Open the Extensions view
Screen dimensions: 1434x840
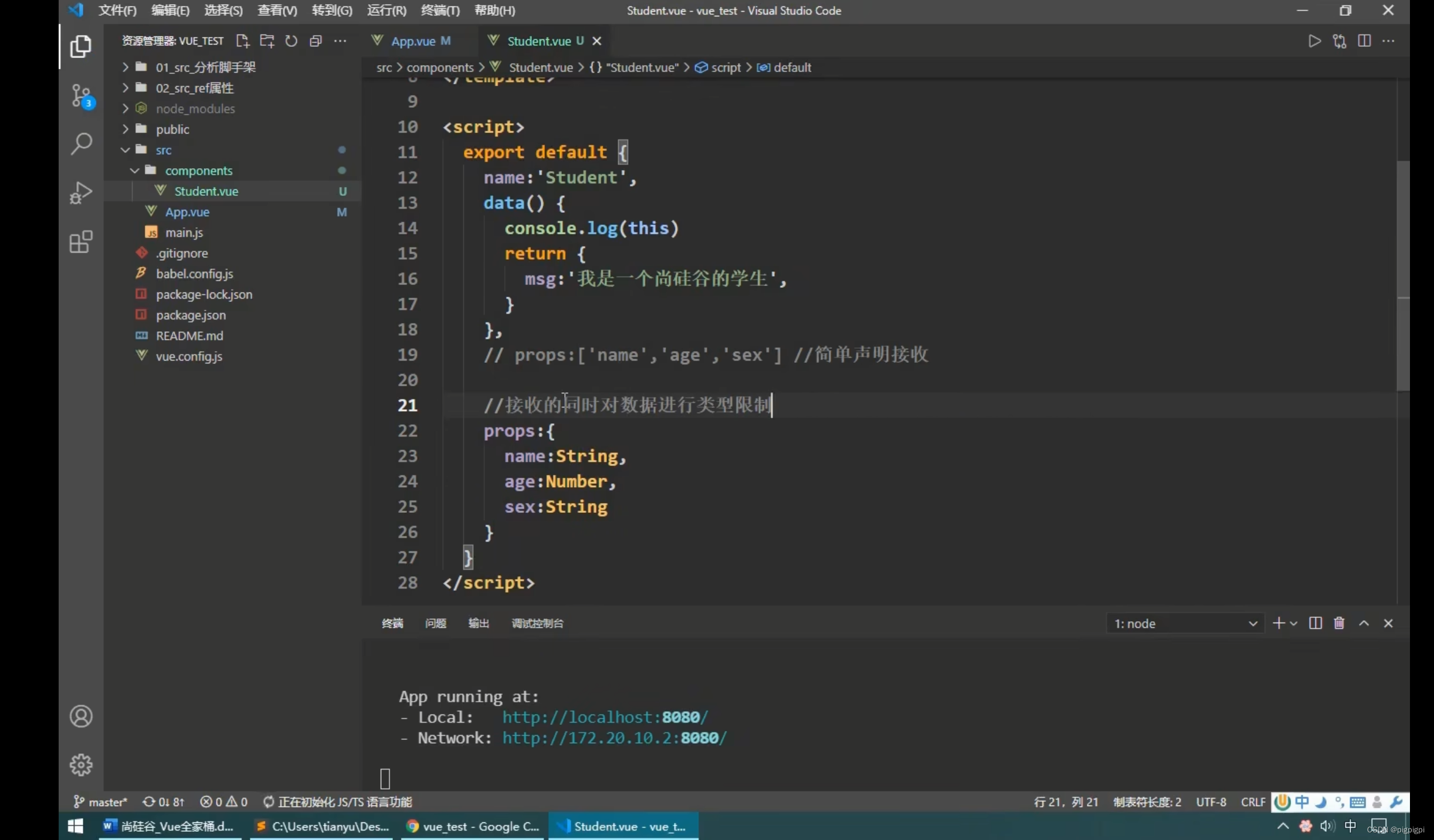click(81, 242)
